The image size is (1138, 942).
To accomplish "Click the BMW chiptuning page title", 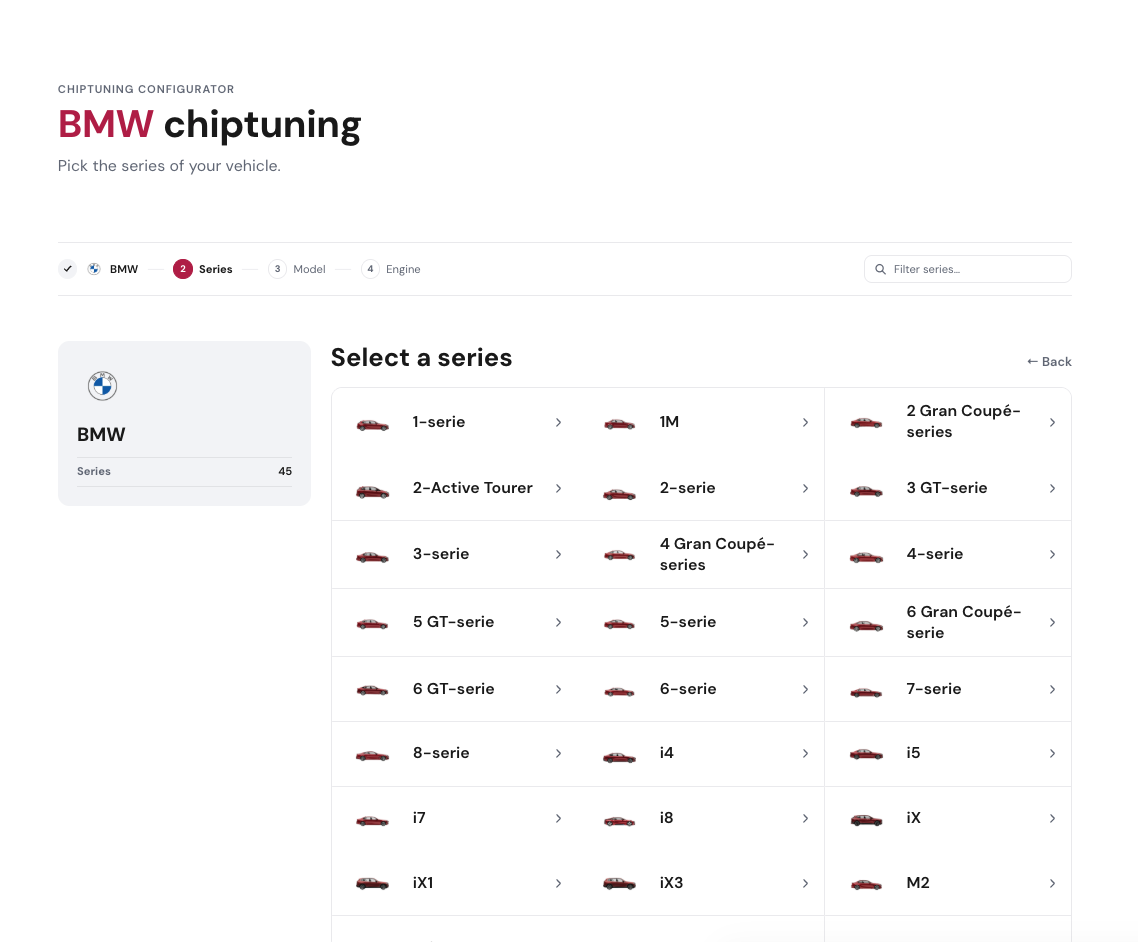I will point(210,124).
